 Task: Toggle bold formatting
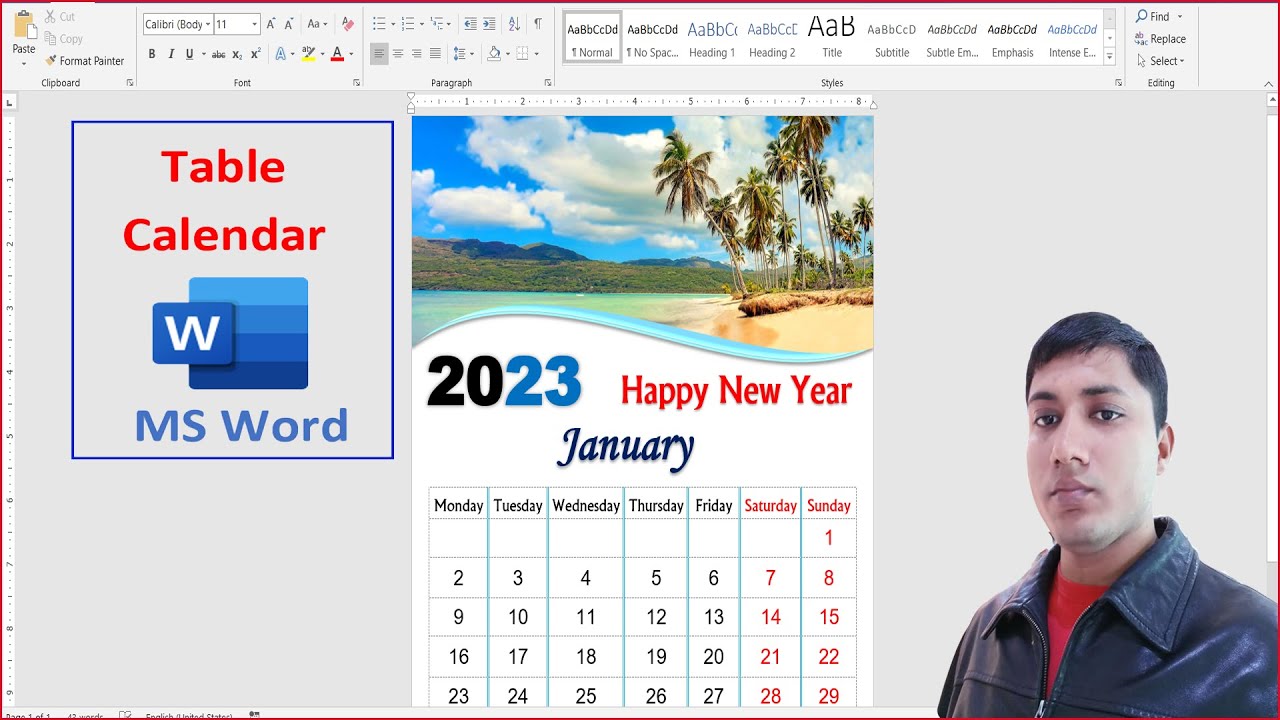pyautogui.click(x=152, y=54)
